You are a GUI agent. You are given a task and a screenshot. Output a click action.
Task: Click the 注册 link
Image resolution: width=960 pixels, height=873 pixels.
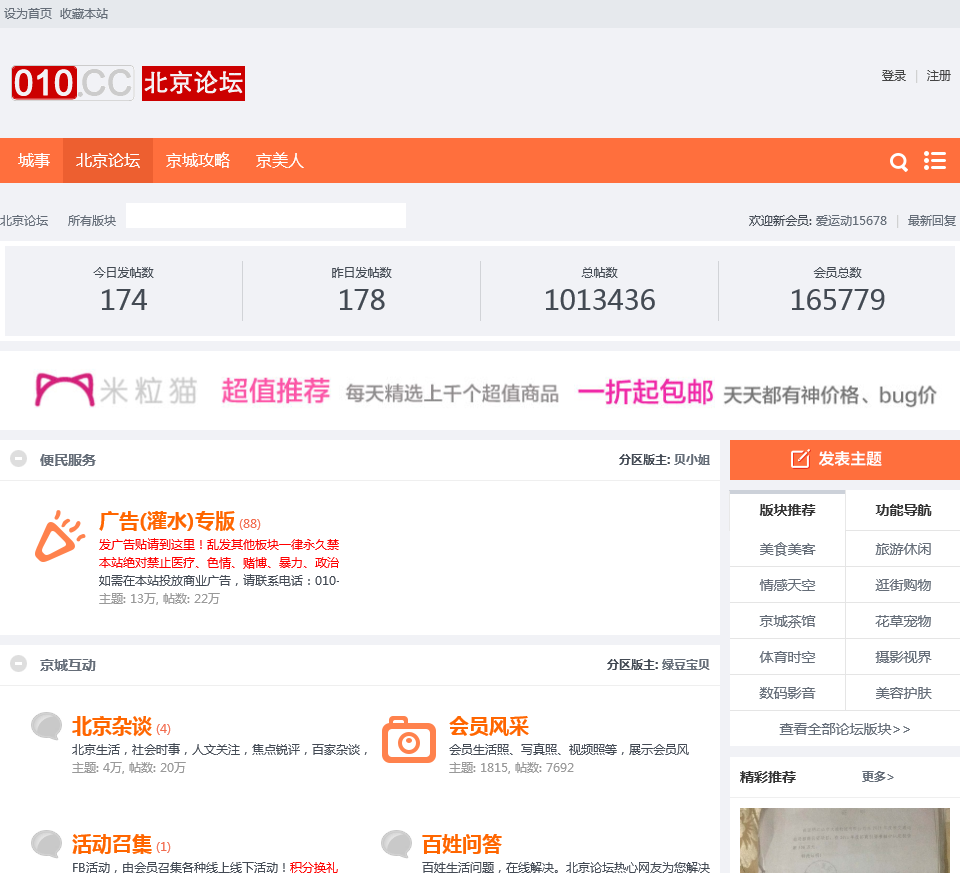point(938,76)
